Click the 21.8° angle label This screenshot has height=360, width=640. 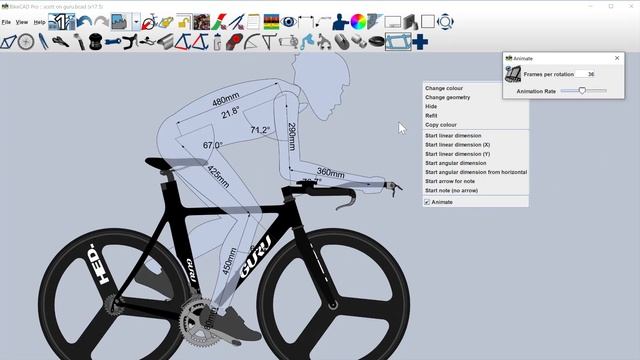click(x=230, y=112)
